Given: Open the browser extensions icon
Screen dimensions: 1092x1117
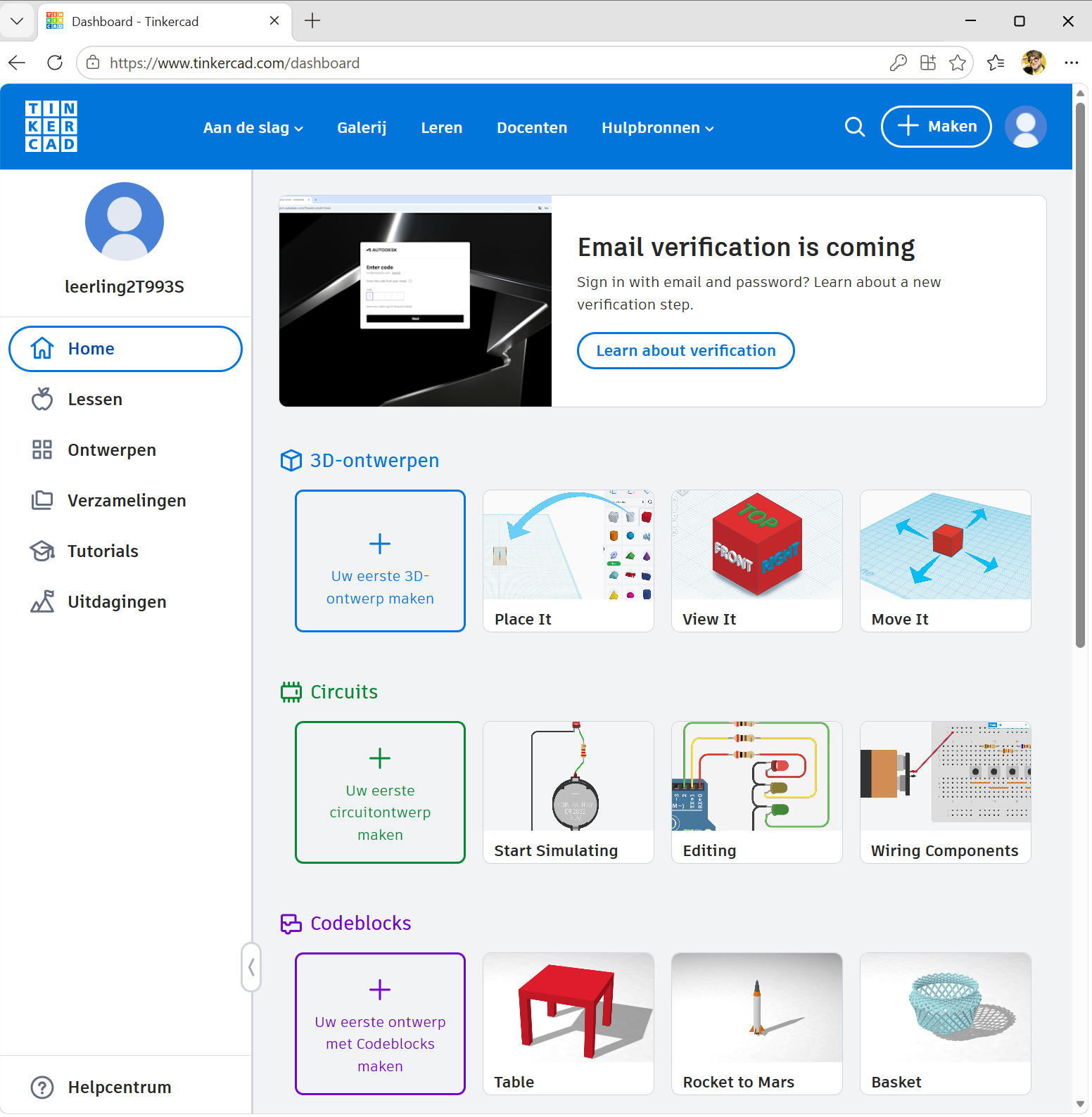Looking at the screenshot, I should pyautogui.click(x=928, y=63).
